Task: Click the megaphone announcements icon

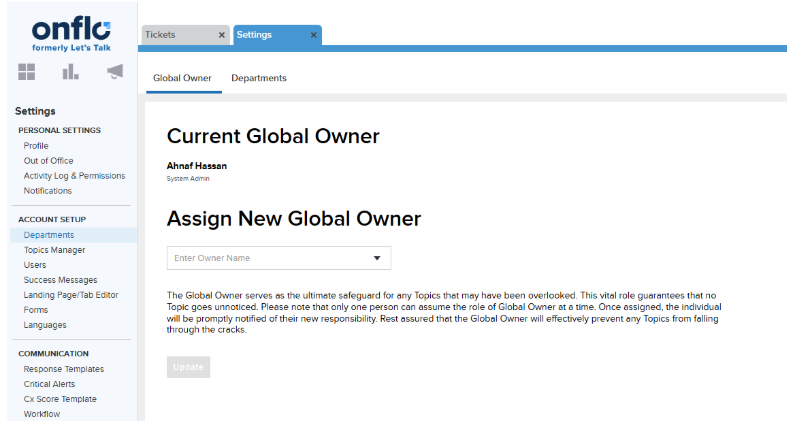Action: [115, 72]
